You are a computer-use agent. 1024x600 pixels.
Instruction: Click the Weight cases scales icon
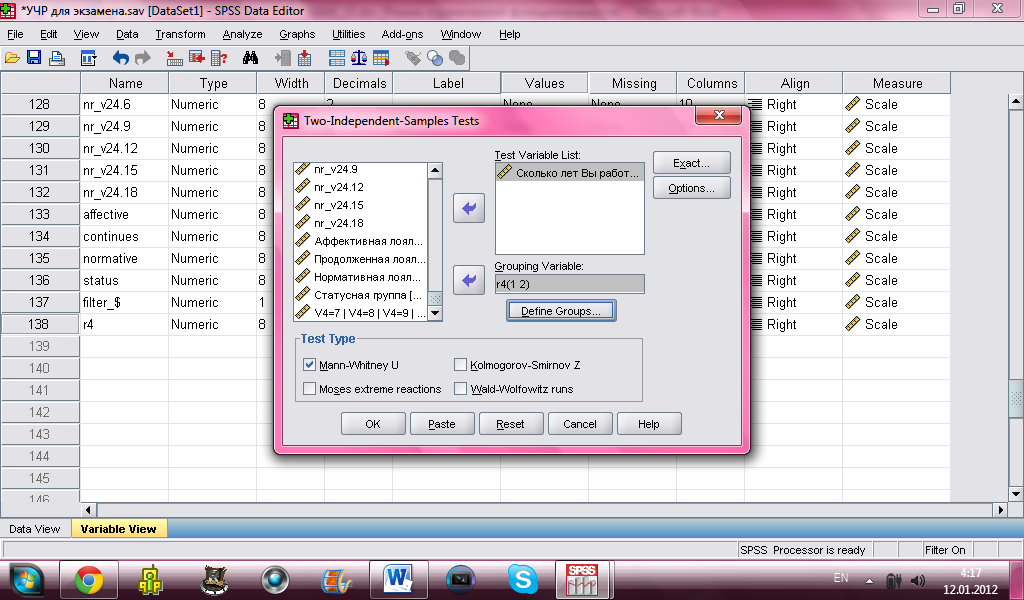point(359,58)
